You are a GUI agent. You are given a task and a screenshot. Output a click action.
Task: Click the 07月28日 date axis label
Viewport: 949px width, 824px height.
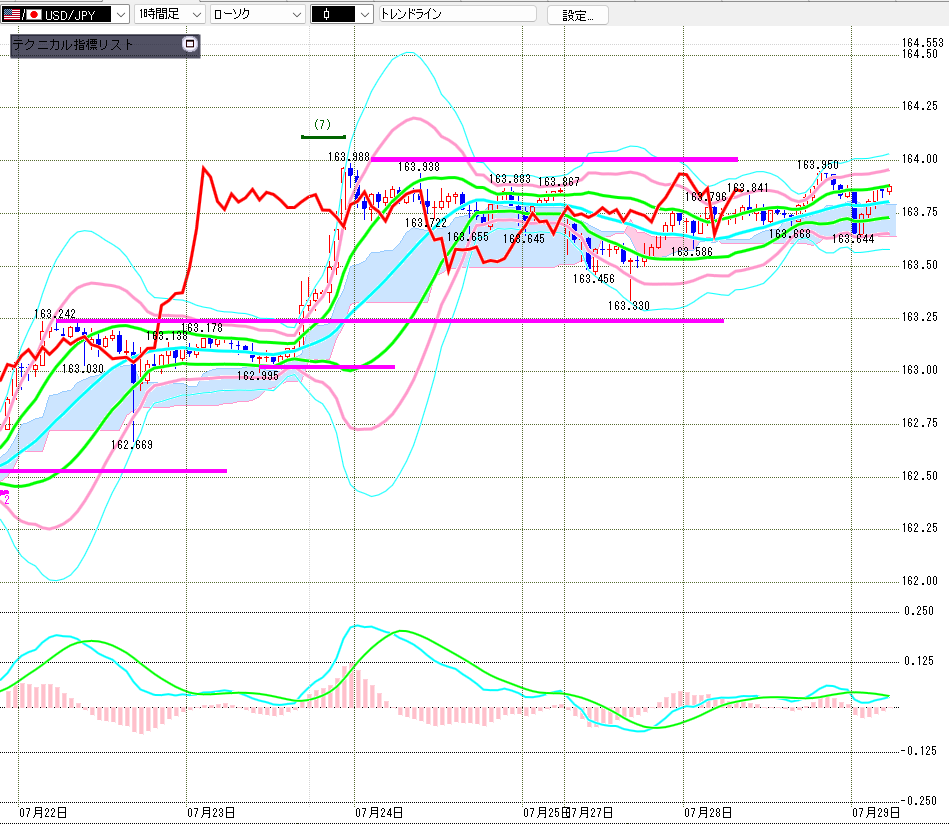click(x=708, y=812)
